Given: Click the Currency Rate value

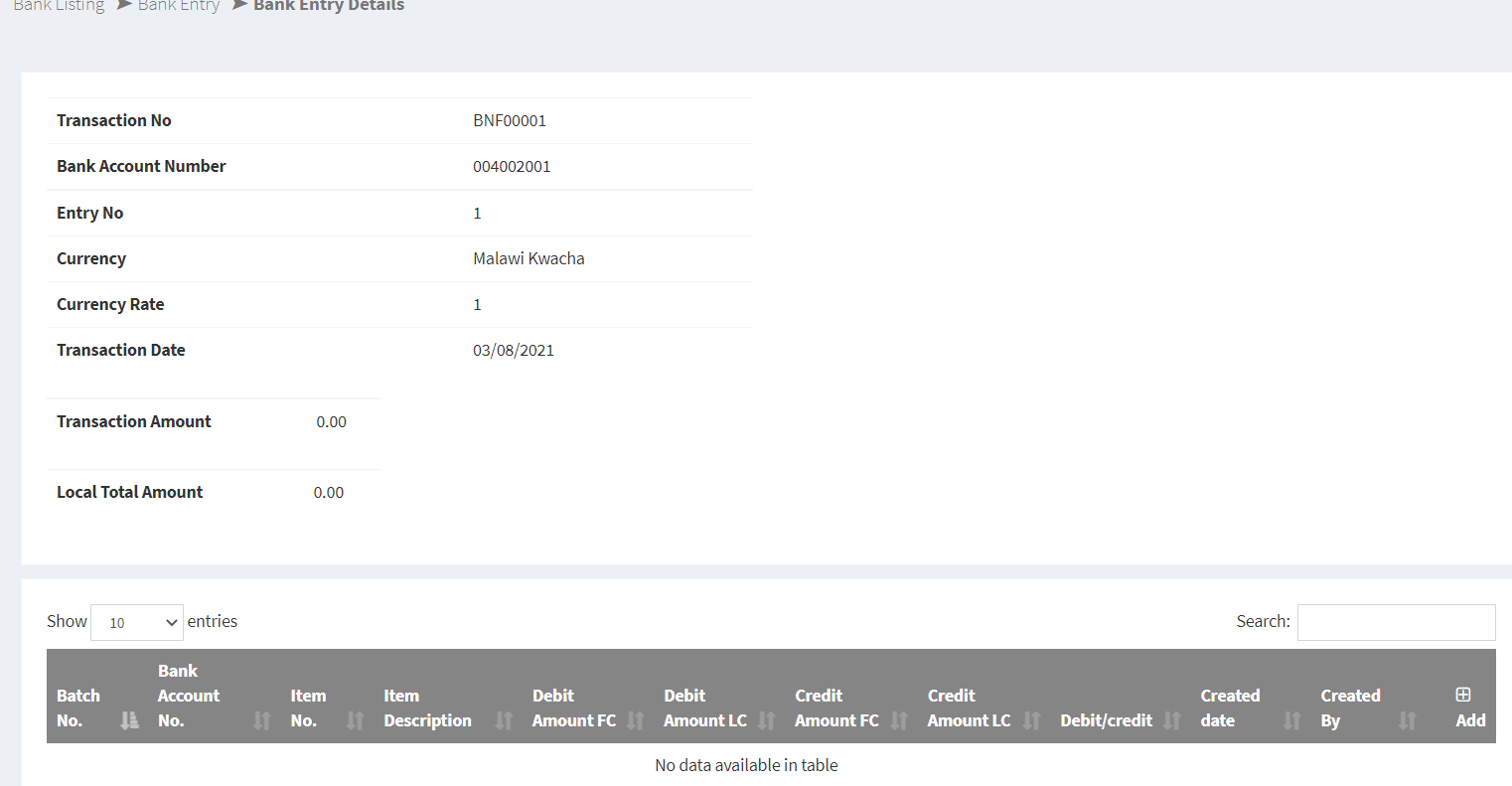Looking at the screenshot, I should click(x=477, y=304).
